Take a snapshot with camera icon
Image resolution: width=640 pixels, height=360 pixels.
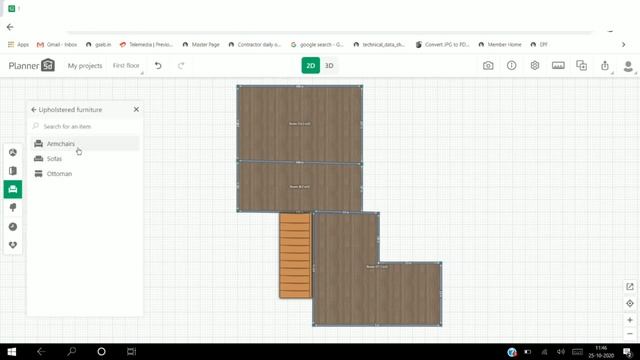tap(488, 65)
